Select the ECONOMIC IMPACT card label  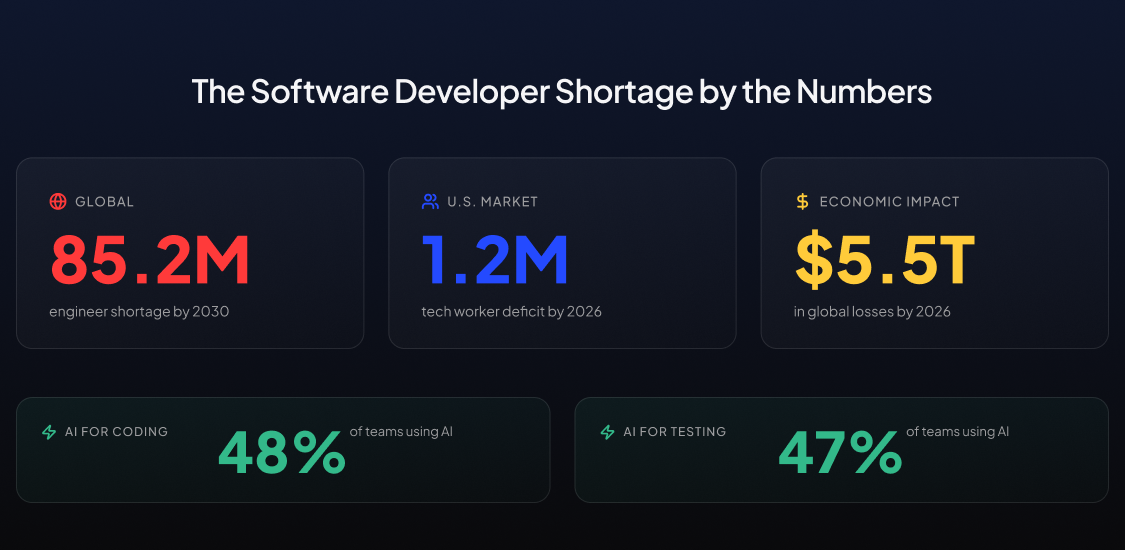[889, 202]
